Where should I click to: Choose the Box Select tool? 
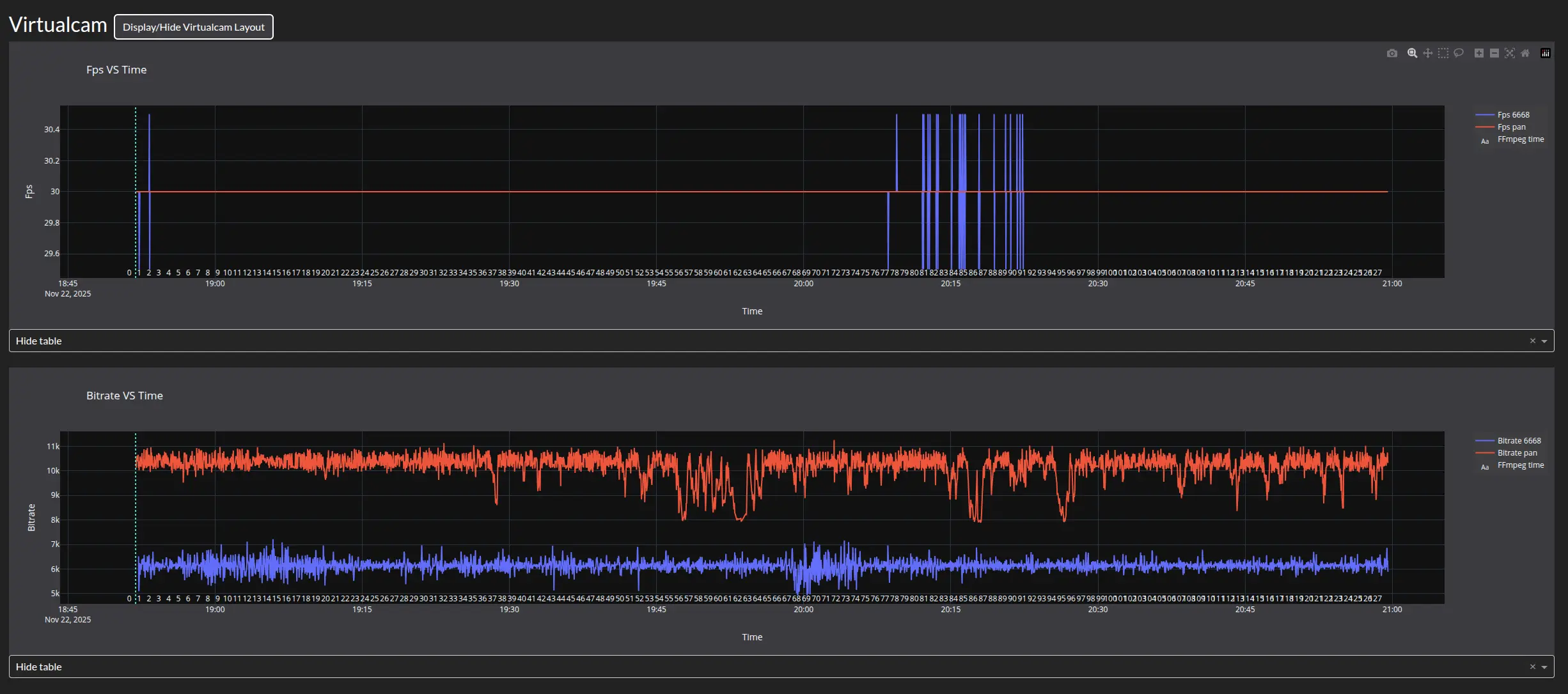click(x=1443, y=53)
